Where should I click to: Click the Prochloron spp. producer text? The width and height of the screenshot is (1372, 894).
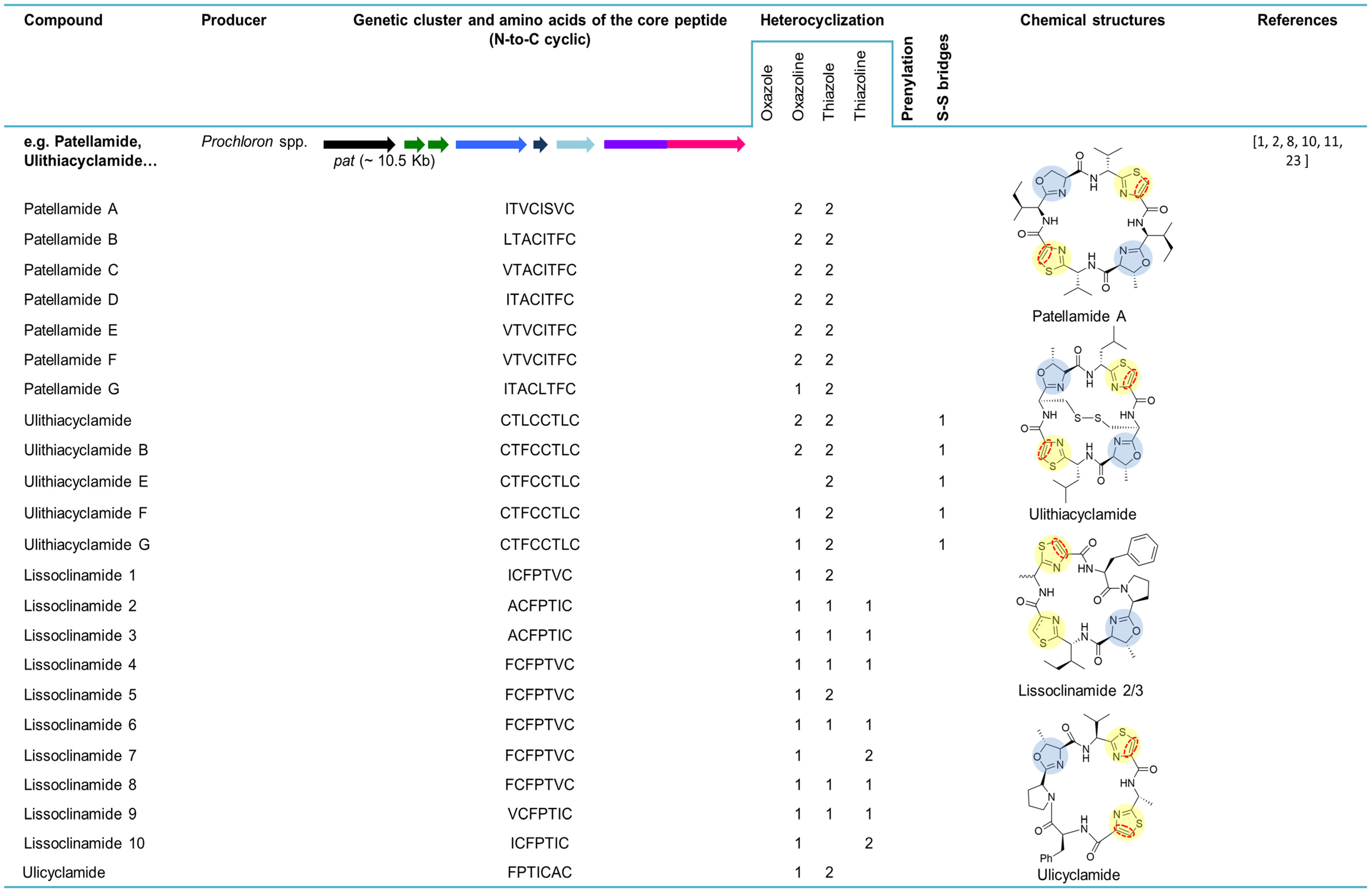[254, 142]
